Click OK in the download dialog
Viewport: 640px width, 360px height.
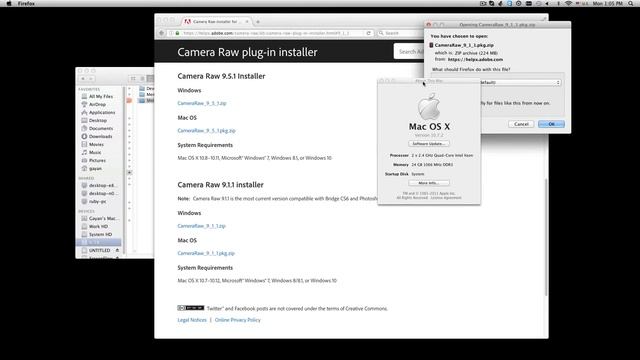[x=551, y=124]
